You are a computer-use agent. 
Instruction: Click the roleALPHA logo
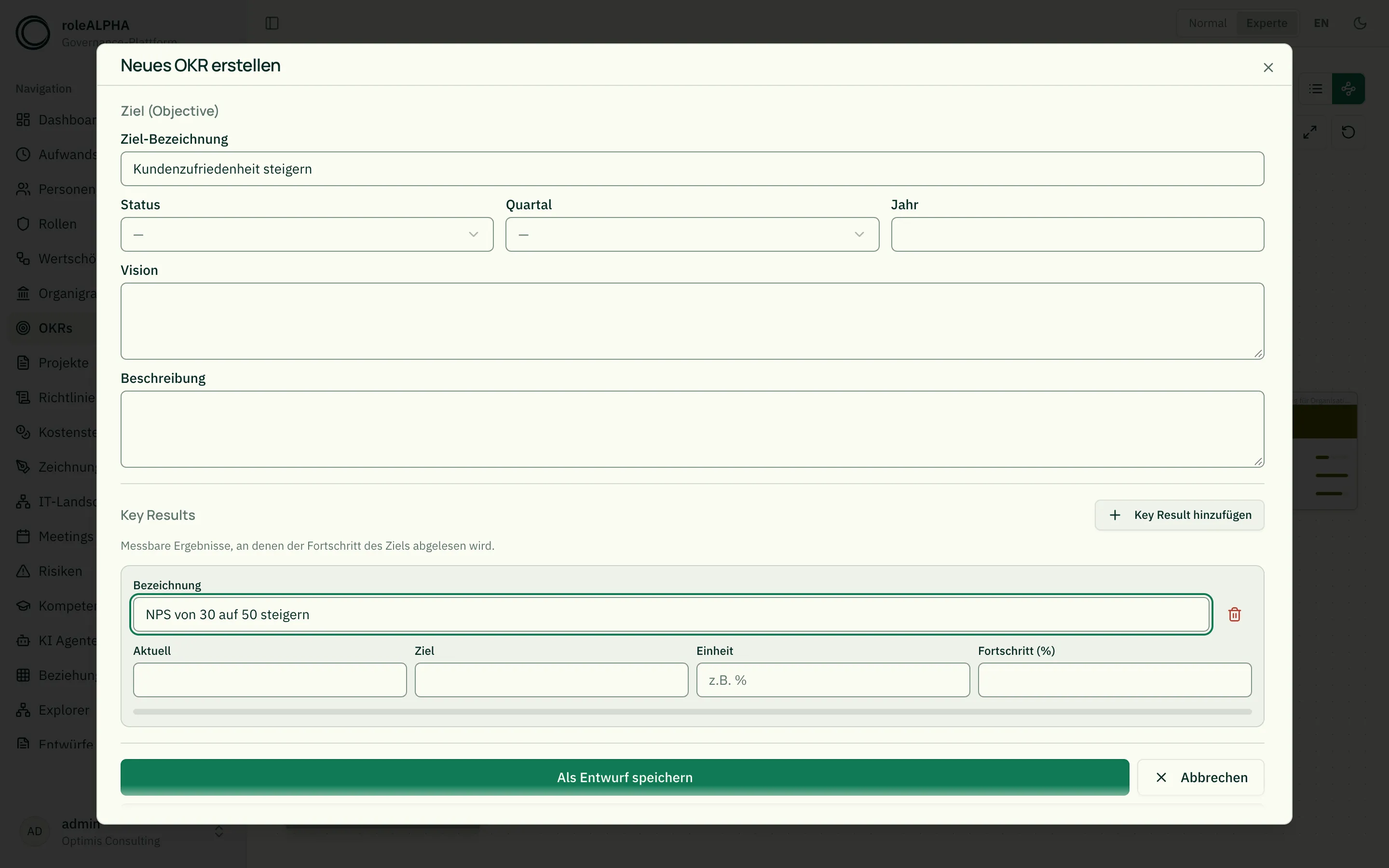33,33
